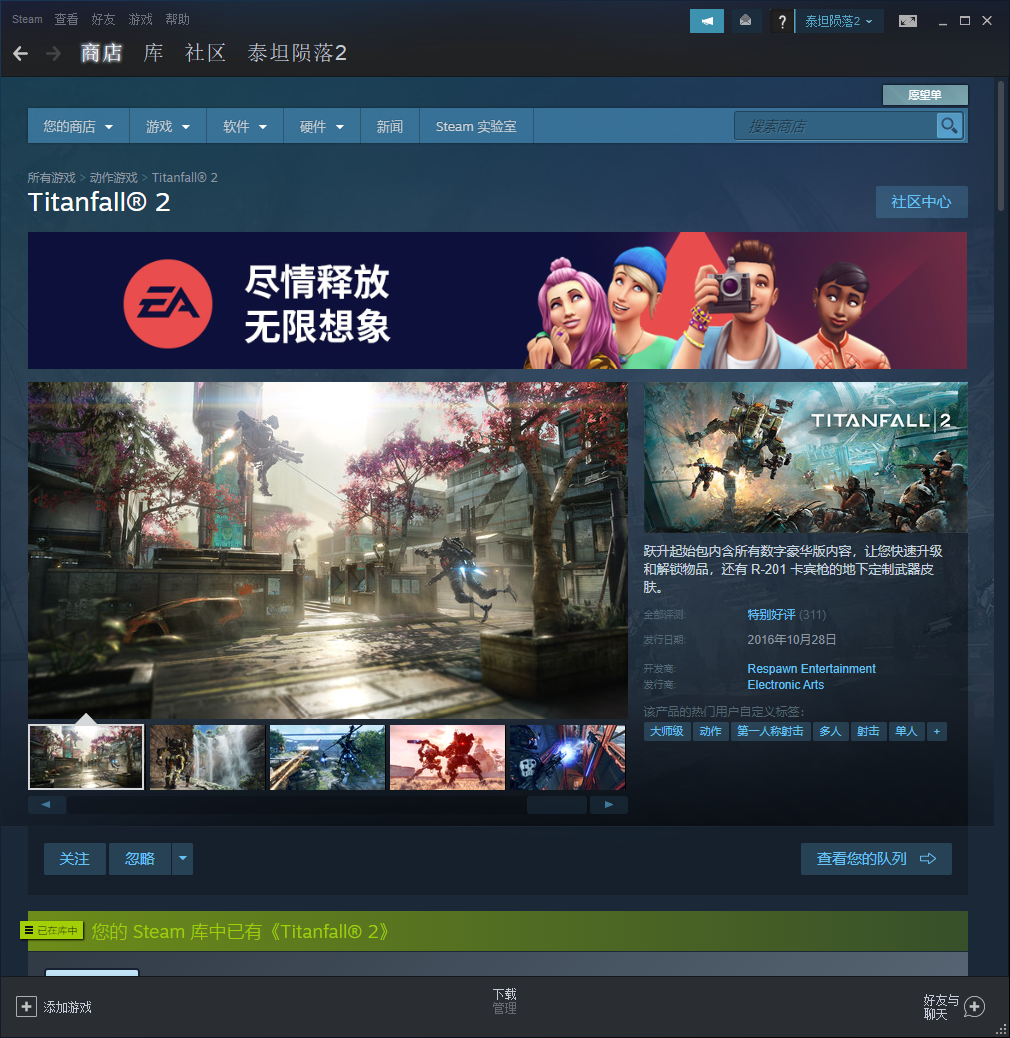The width and height of the screenshot is (1010, 1038).
Task: Open the 帮助 menu
Action: point(177,19)
